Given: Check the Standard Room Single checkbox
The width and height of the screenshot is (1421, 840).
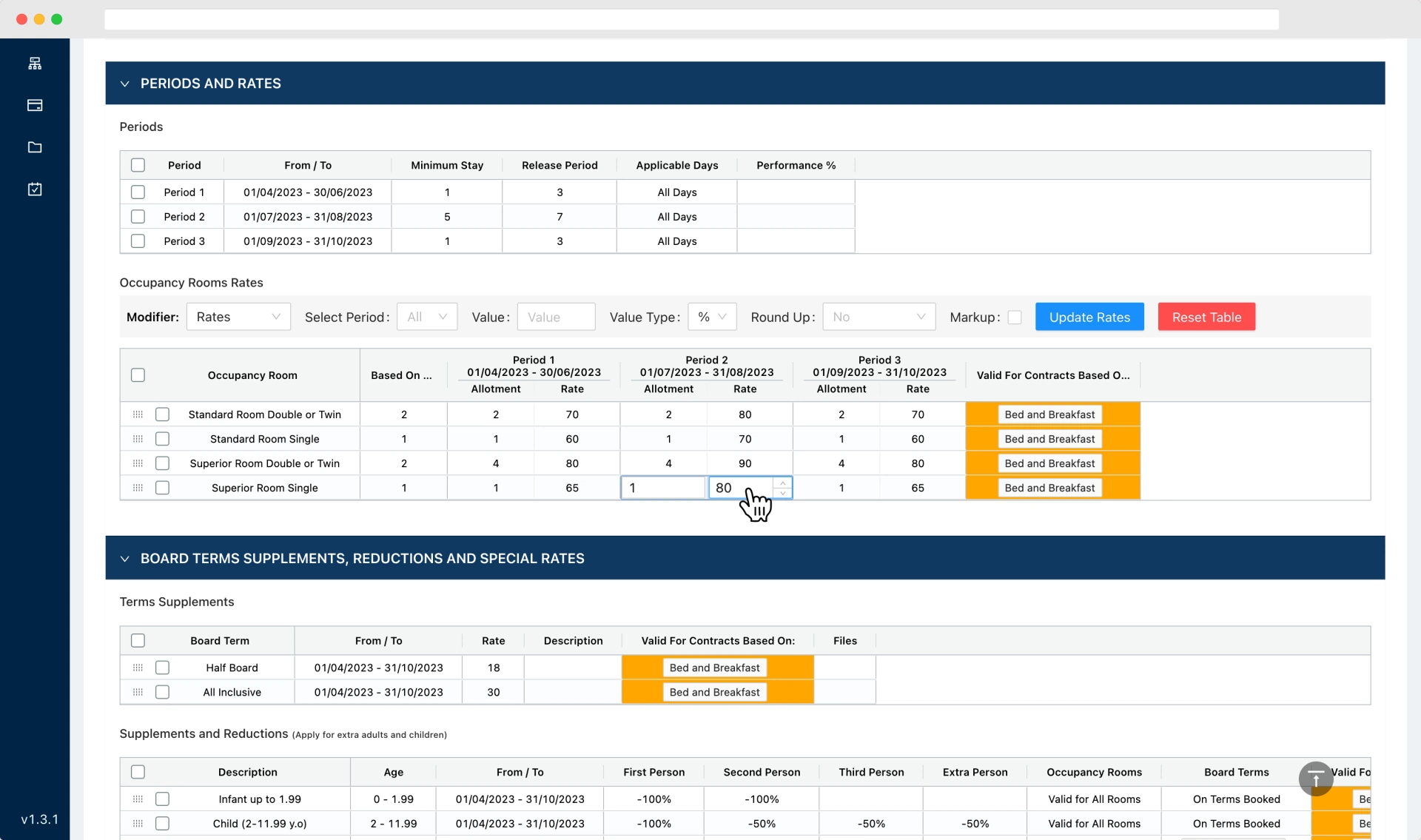Looking at the screenshot, I should pos(162,439).
